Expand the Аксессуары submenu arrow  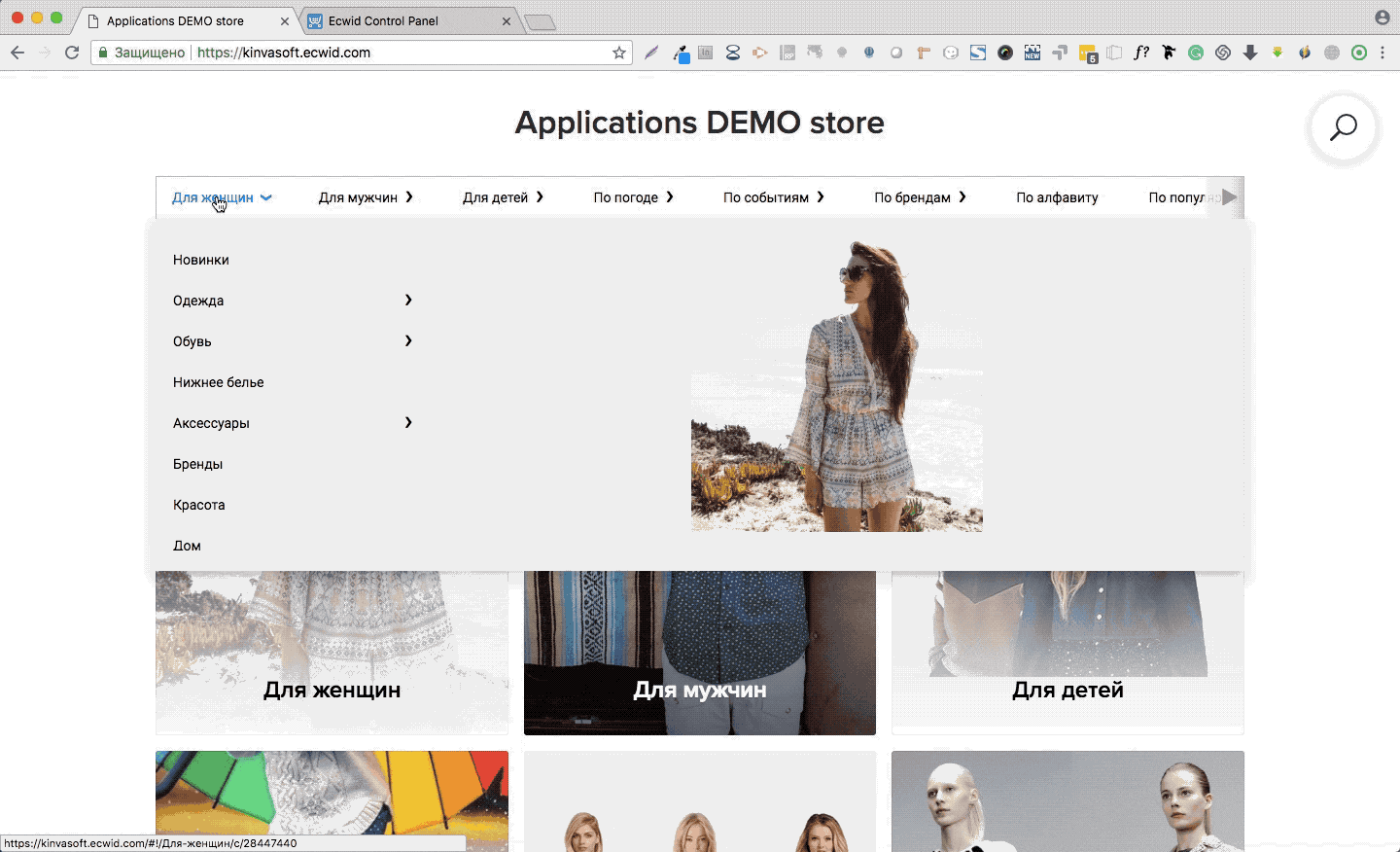(408, 422)
